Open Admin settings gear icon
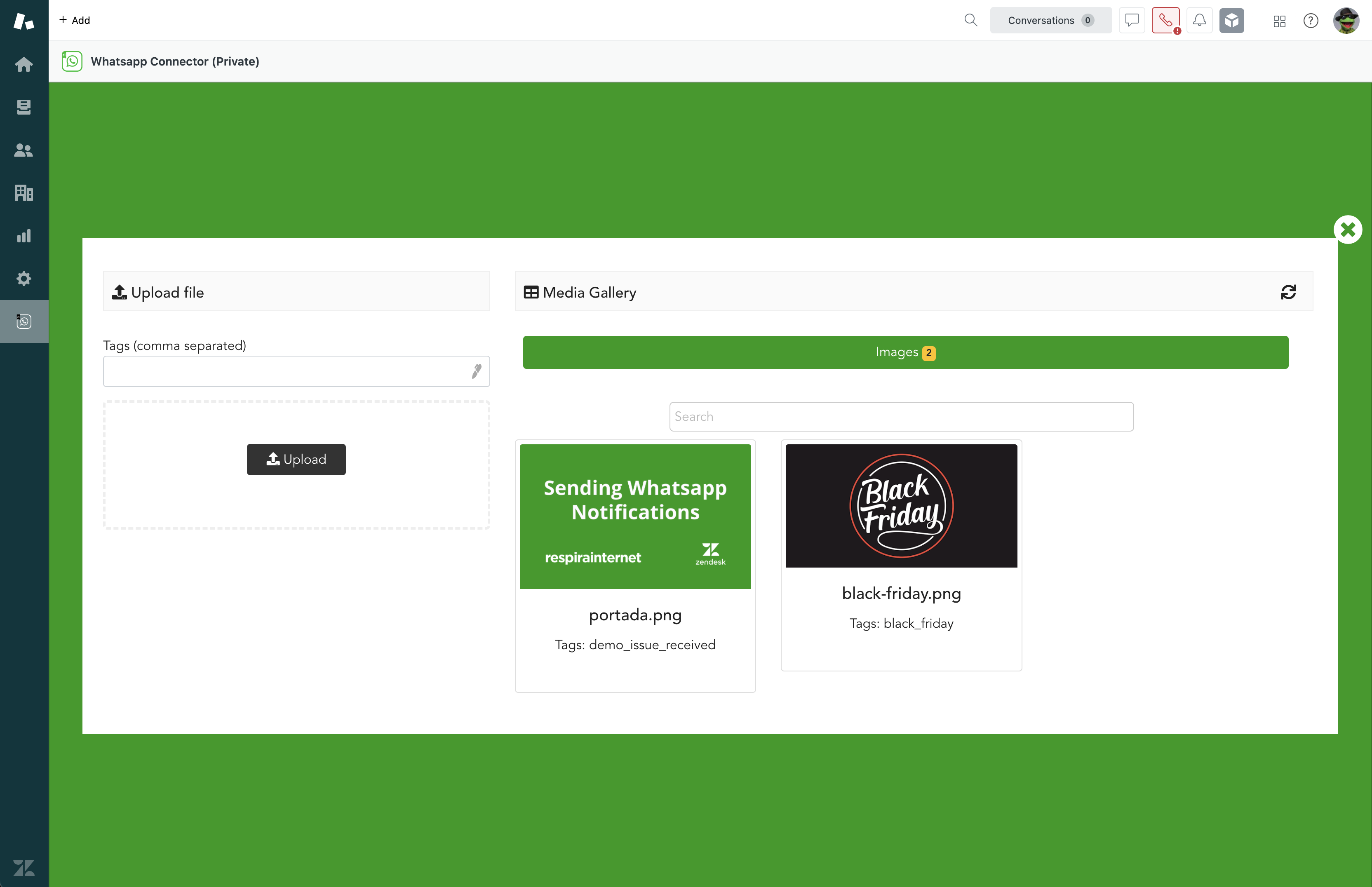This screenshot has width=1372, height=887. pos(23,279)
